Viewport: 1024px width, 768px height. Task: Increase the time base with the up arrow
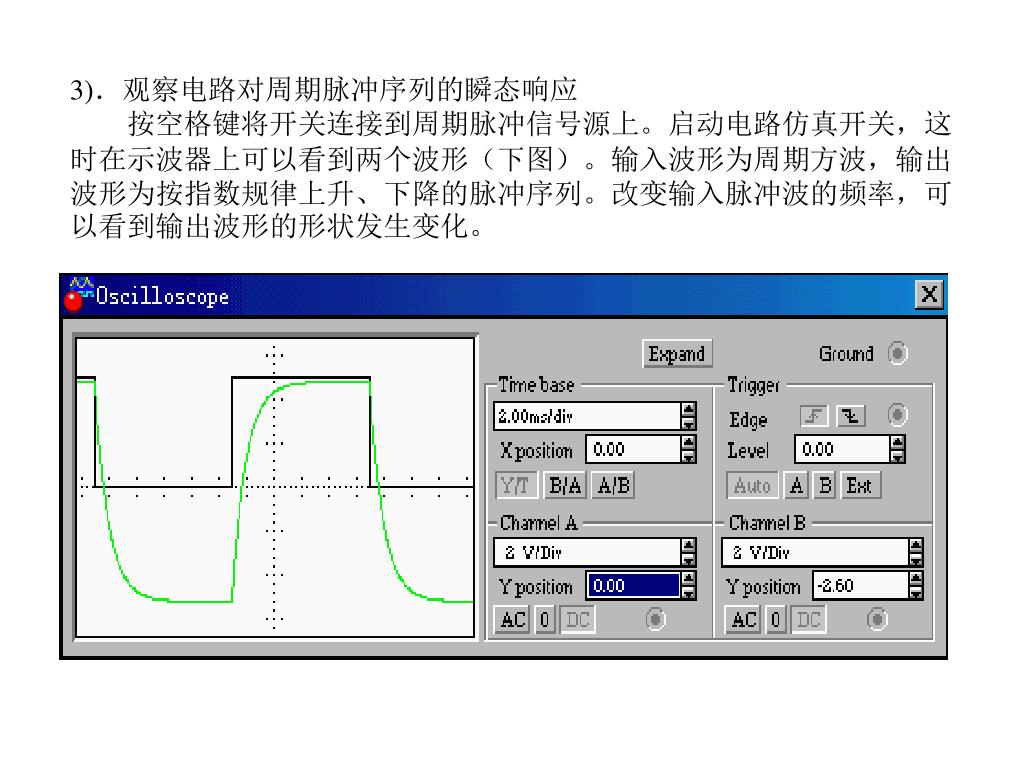(x=688, y=409)
